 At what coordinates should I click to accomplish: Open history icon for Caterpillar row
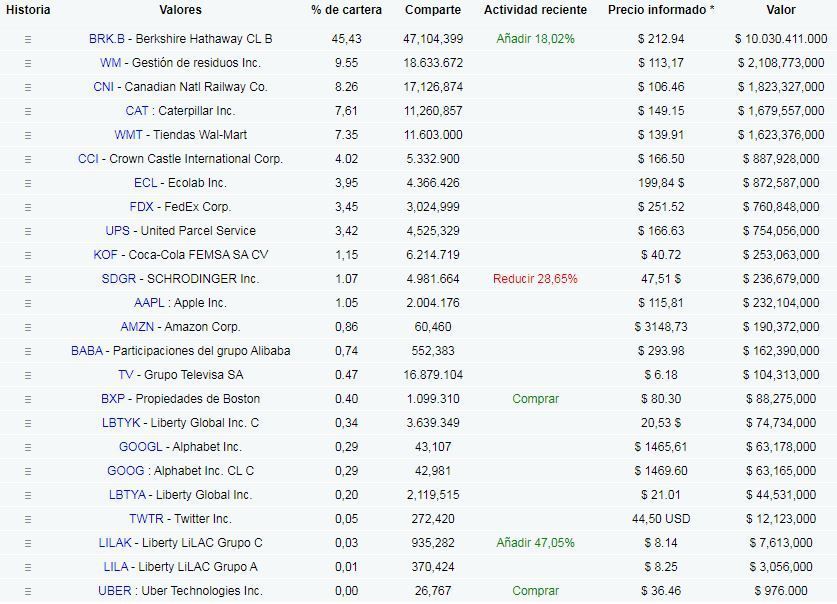[x=28, y=112]
